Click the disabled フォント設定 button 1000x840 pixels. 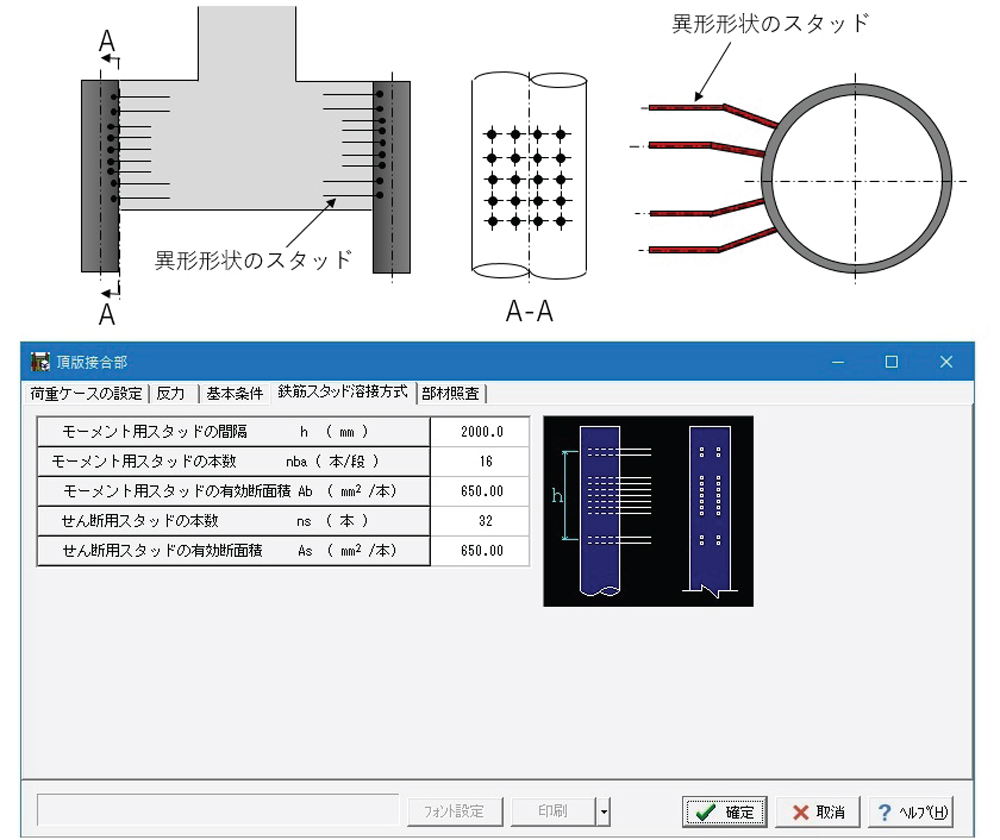(x=455, y=811)
